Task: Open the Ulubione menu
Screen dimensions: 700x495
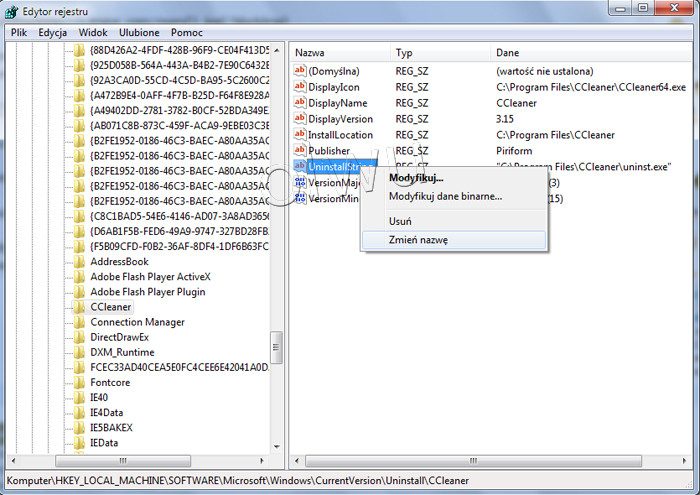Action: 139,33
